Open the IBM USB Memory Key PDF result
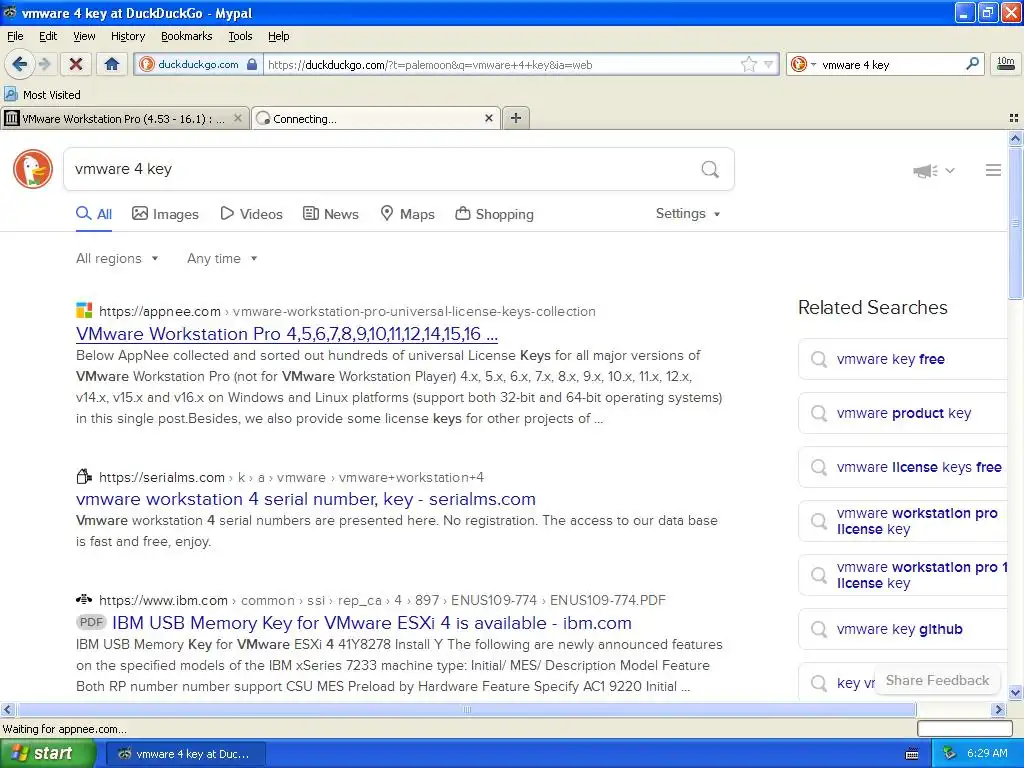 (x=372, y=623)
